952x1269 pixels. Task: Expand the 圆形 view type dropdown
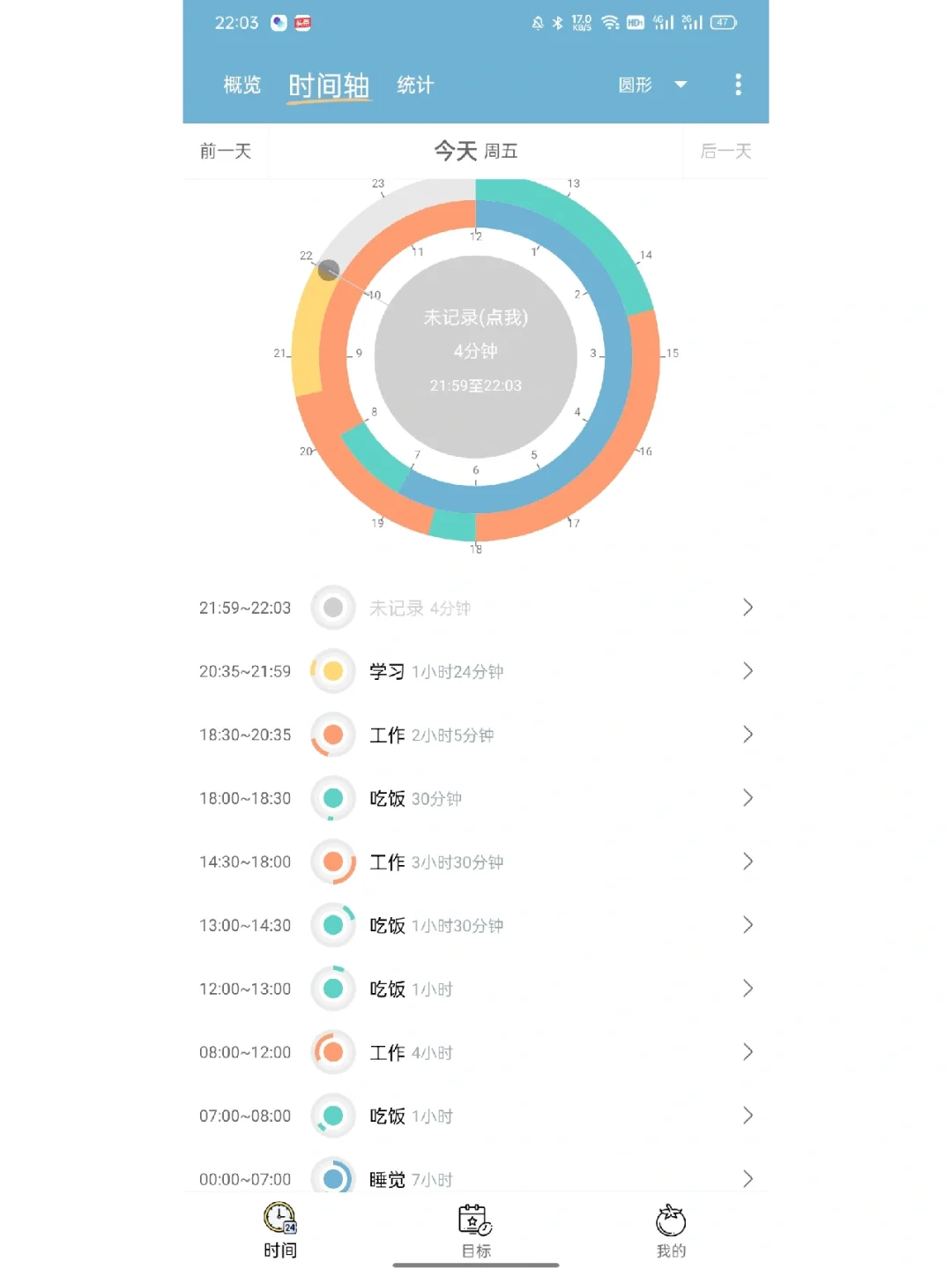click(652, 85)
